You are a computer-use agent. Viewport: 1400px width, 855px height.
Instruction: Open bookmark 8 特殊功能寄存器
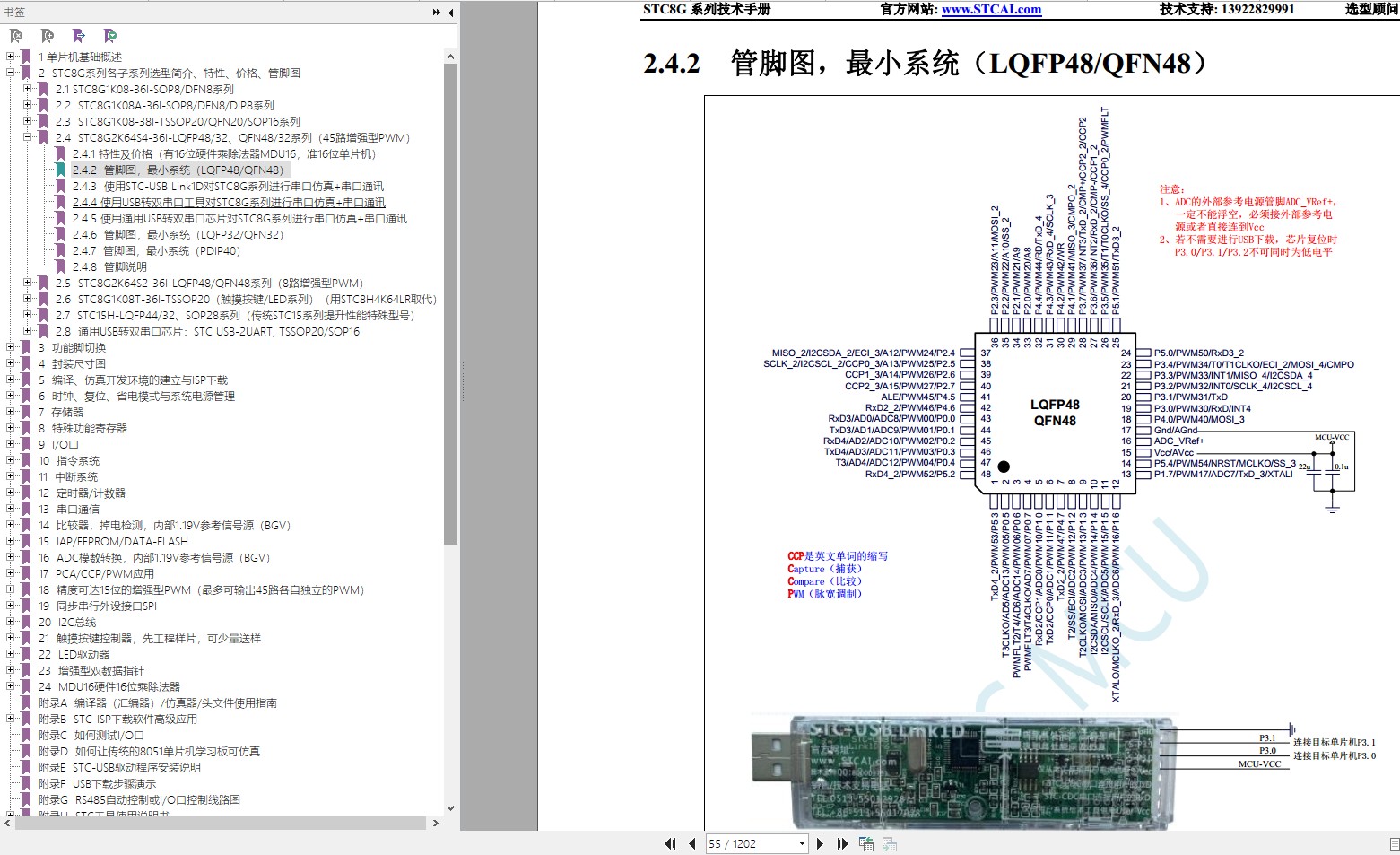pyautogui.click(x=83, y=428)
